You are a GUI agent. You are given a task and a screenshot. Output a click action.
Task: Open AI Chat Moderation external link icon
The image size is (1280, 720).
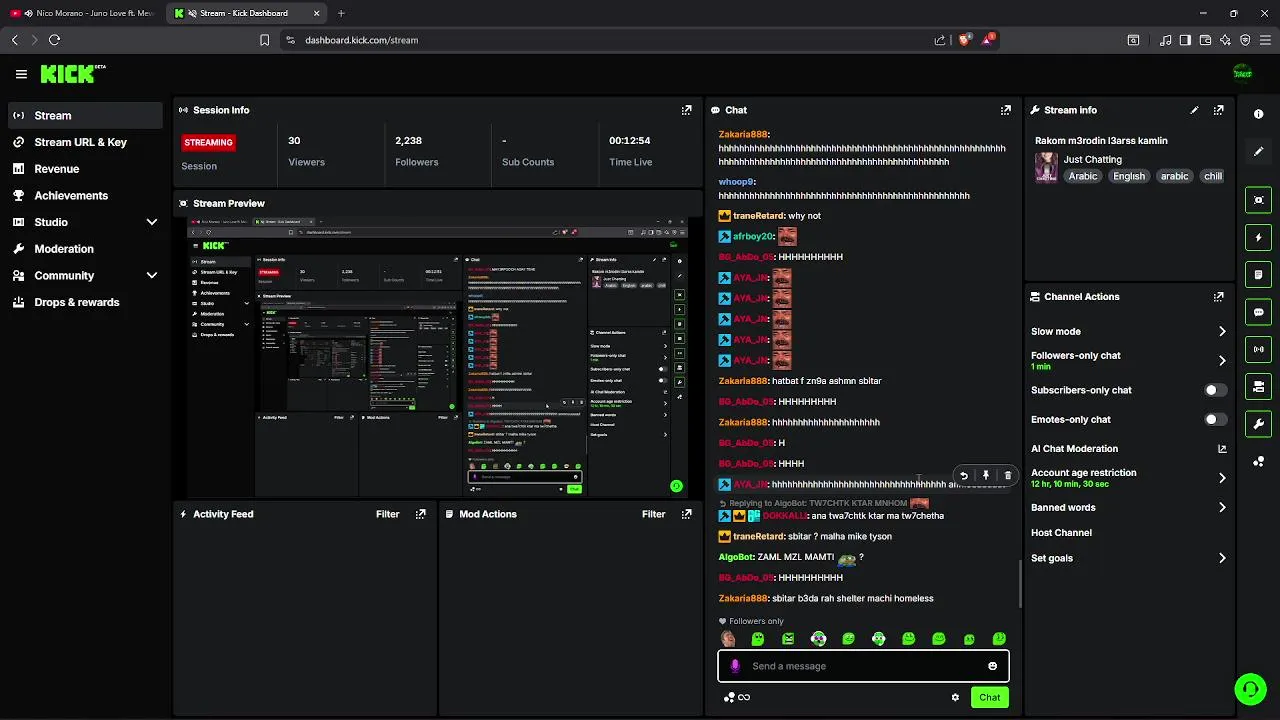coord(1222,449)
